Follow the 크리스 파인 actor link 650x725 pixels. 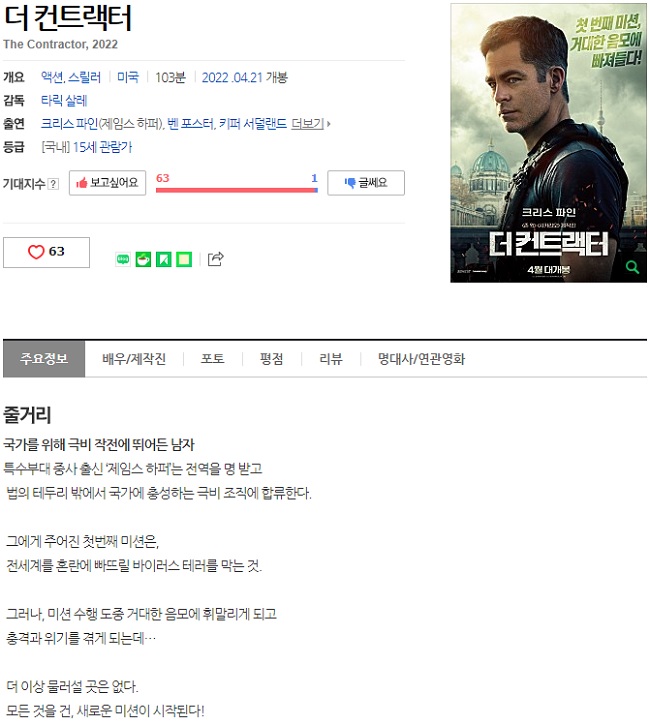coord(69,124)
